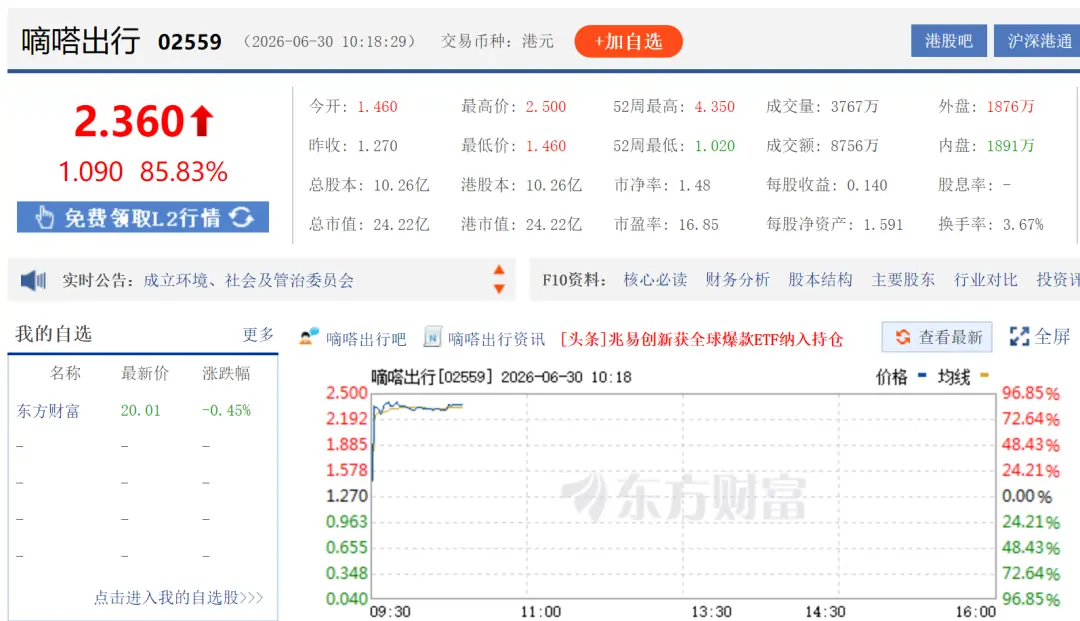Click the current price 2.360

point(129,121)
